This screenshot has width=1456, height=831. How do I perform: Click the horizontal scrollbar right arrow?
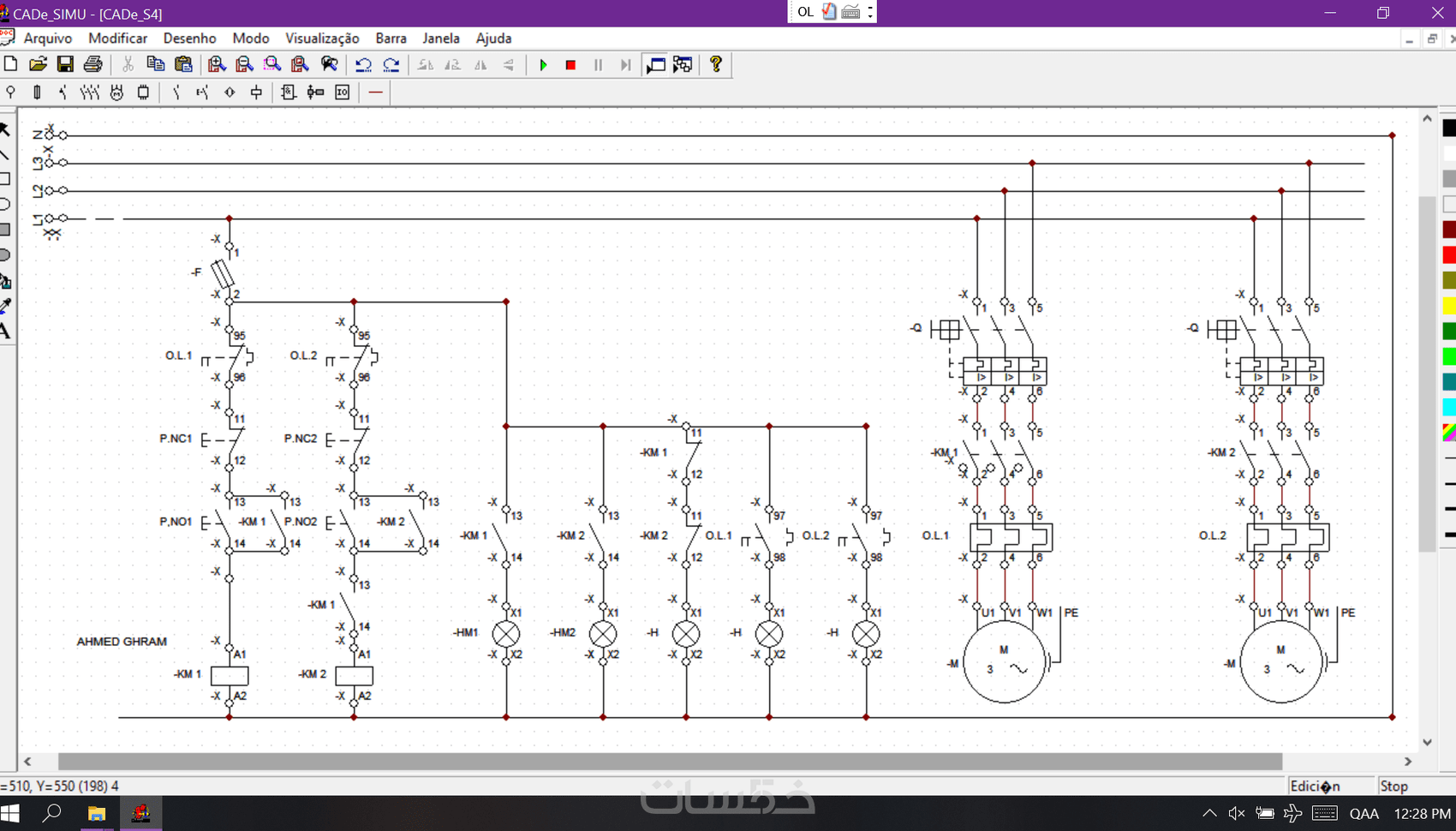[1408, 762]
